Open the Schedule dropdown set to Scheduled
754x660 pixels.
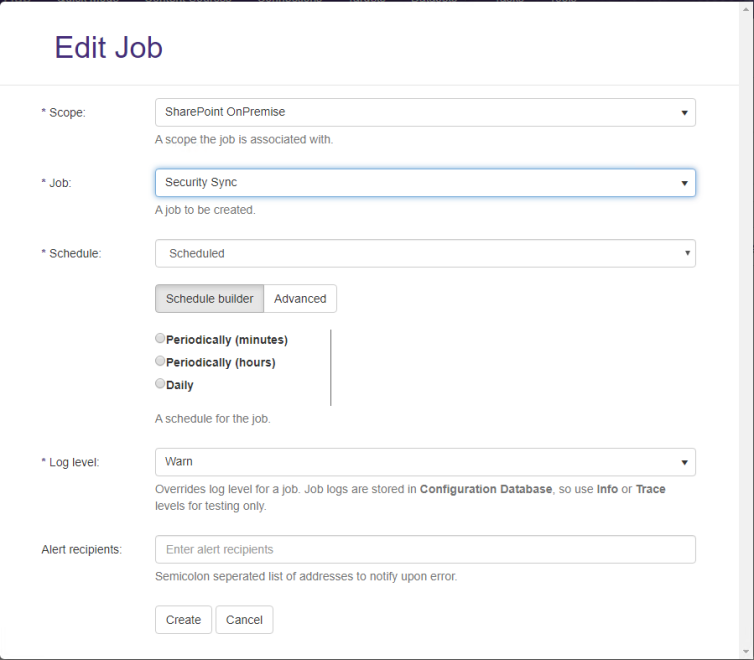[425, 254]
